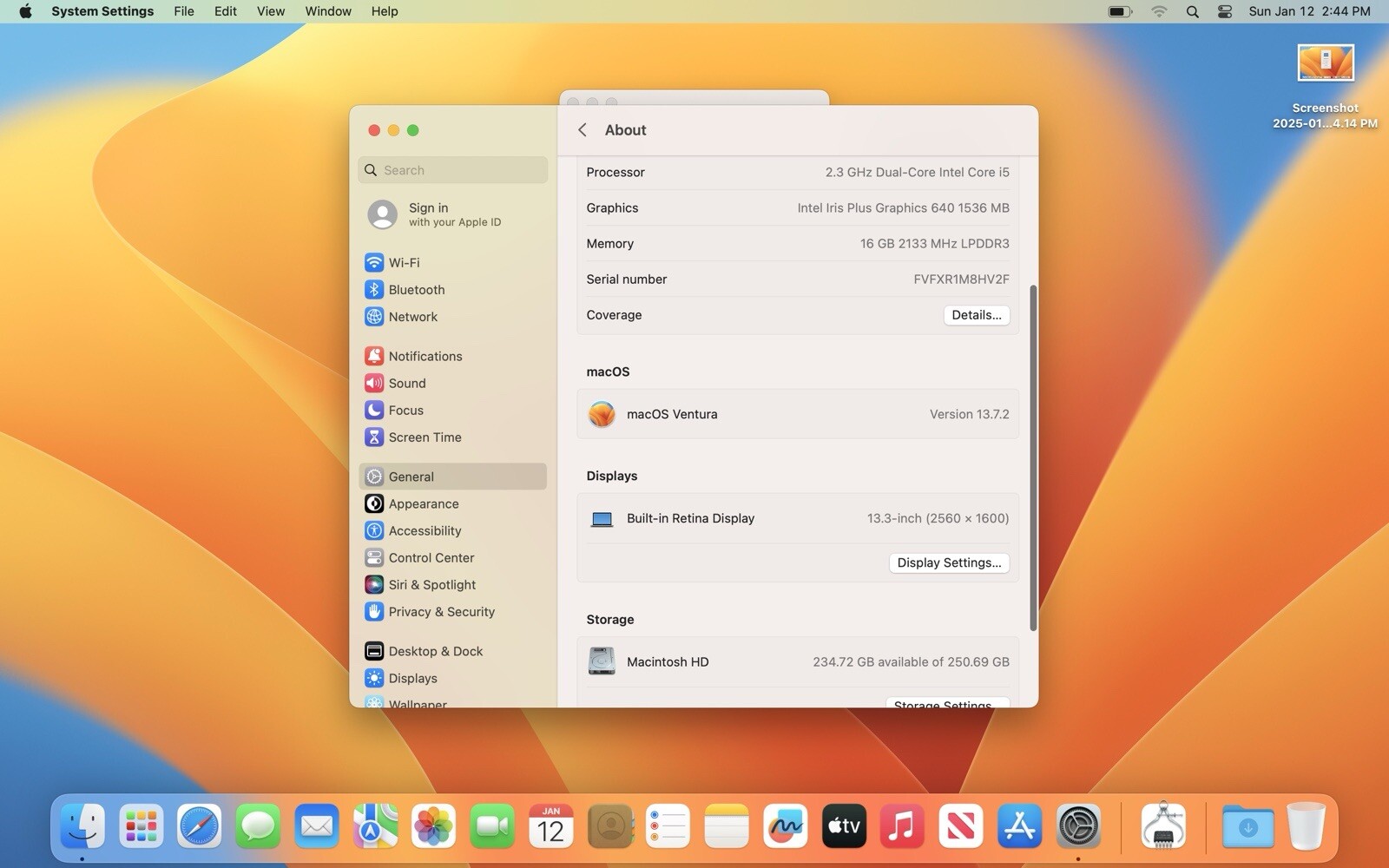Open Sound settings from the sidebar
The height and width of the screenshot is (868, 1389).
406,383
